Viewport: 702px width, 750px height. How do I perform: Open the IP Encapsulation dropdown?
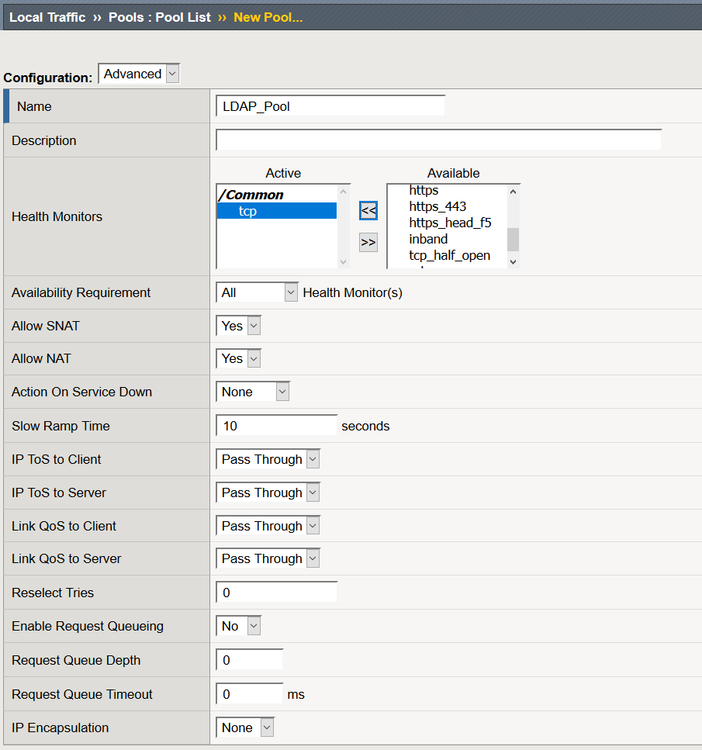245,728
